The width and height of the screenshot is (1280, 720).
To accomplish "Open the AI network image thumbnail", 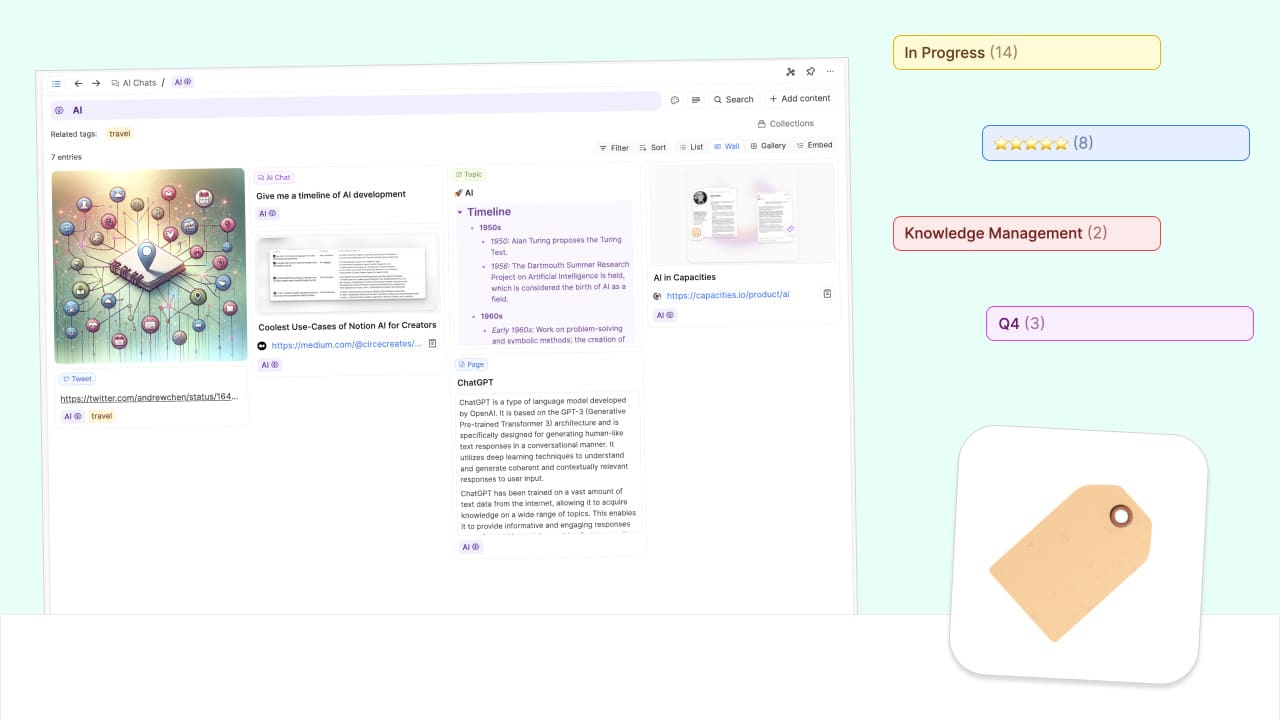I will coord(149,266).
